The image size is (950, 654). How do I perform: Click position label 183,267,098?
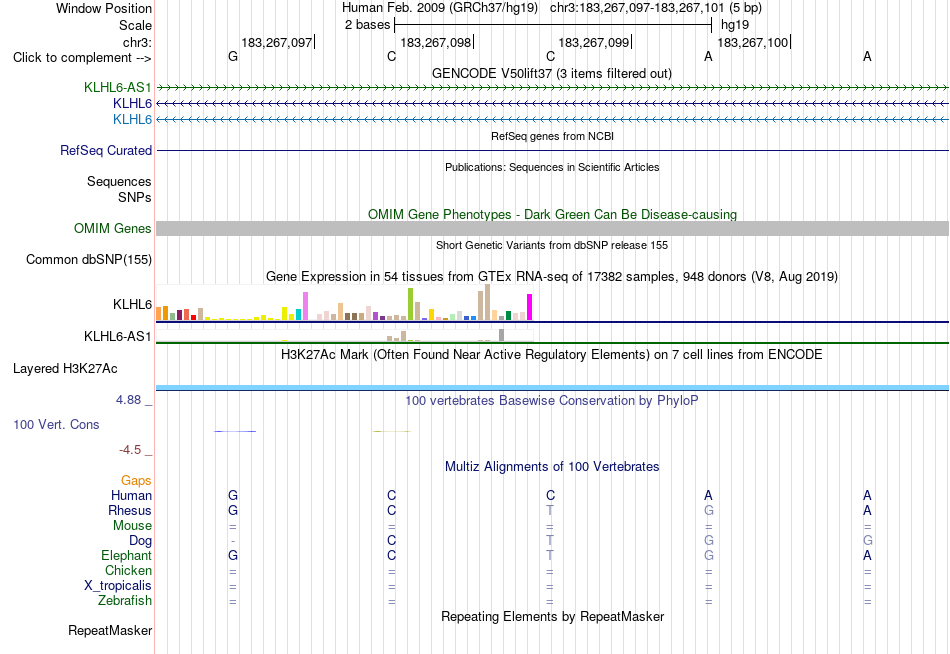point(436,42)
